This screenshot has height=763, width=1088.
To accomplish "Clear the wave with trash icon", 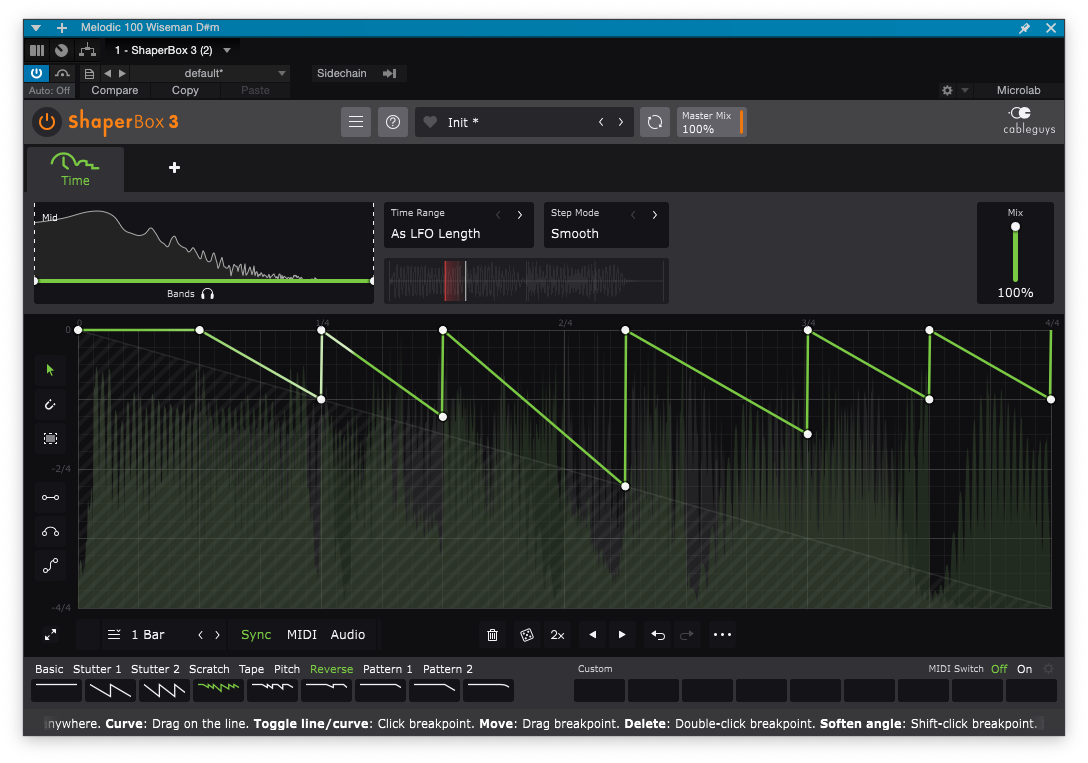I will 493,635.
